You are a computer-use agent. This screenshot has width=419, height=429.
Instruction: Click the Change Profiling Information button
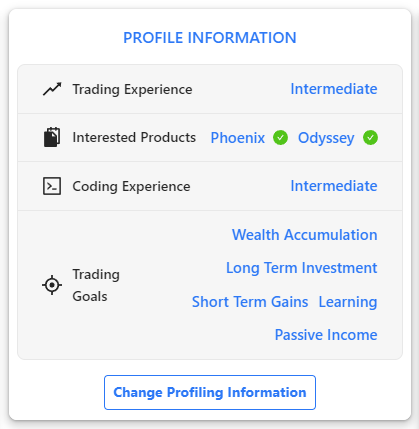(x=210, y=392)
